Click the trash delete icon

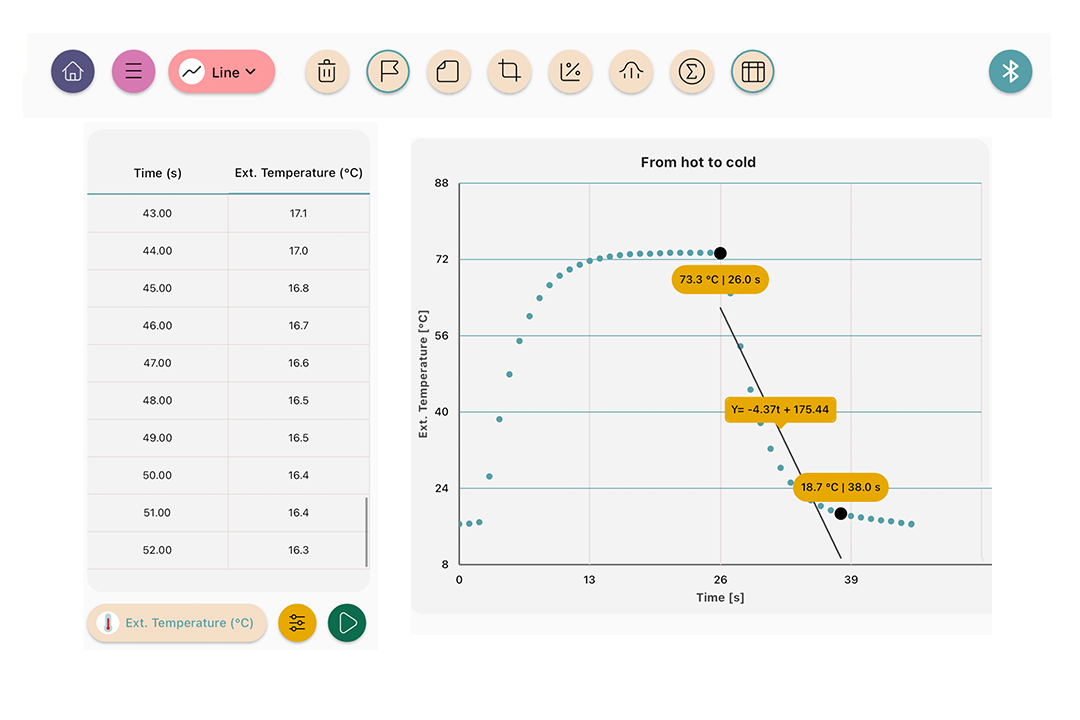pos(327,72)
